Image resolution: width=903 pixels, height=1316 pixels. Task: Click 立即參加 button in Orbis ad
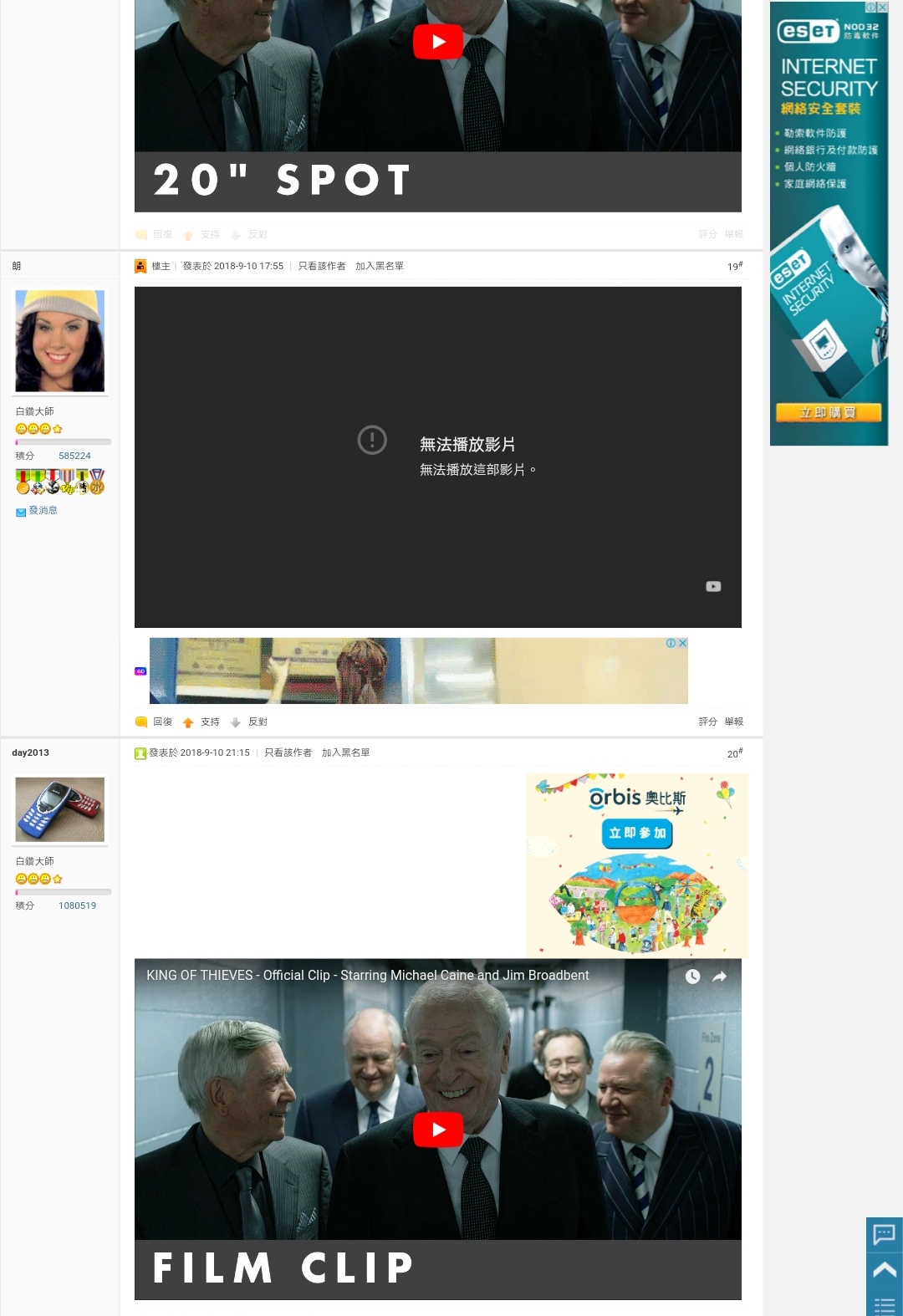[637, 834]
